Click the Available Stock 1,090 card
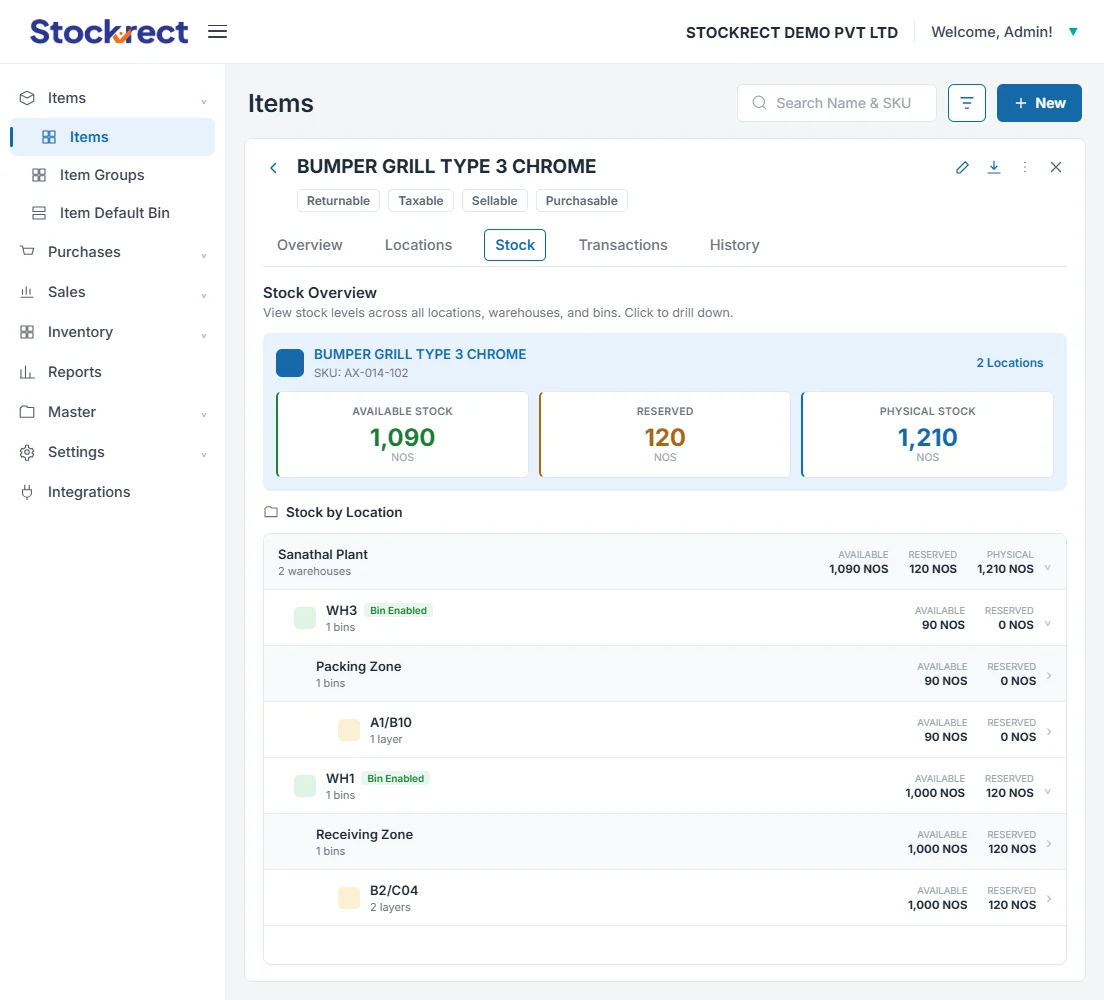 pos(403,435)
